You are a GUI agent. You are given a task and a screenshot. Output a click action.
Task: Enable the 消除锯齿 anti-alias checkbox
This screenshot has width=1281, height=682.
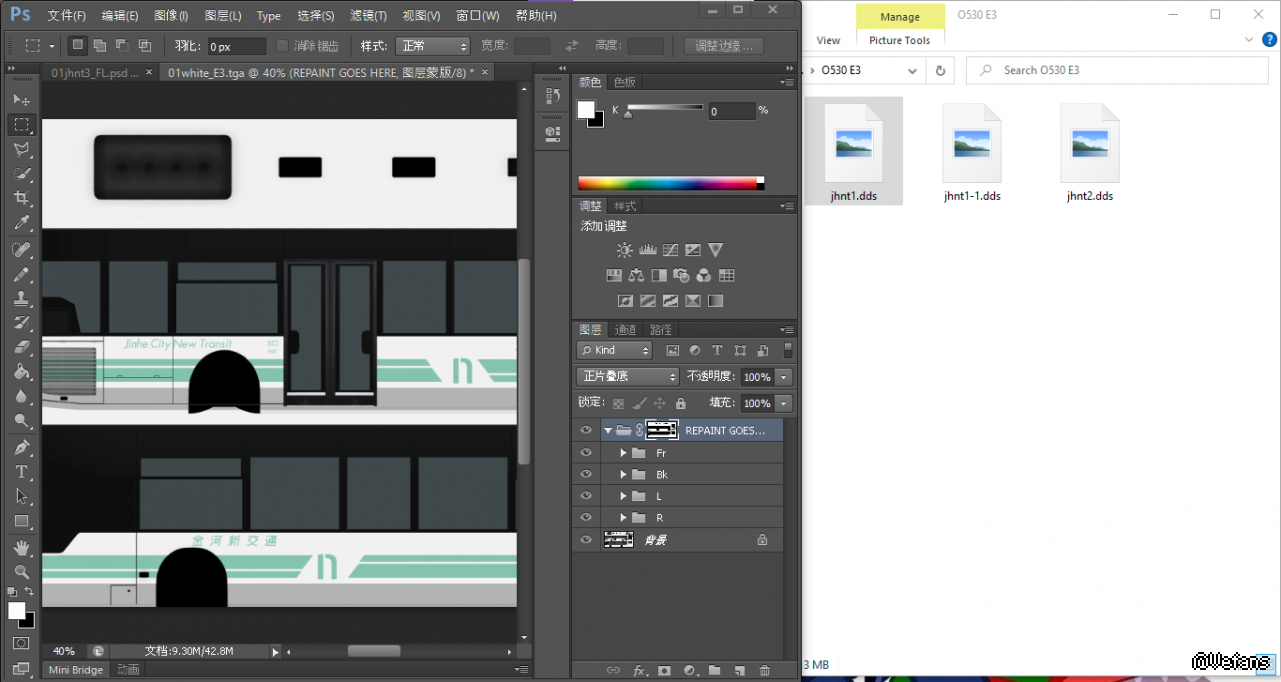(282, 46)
